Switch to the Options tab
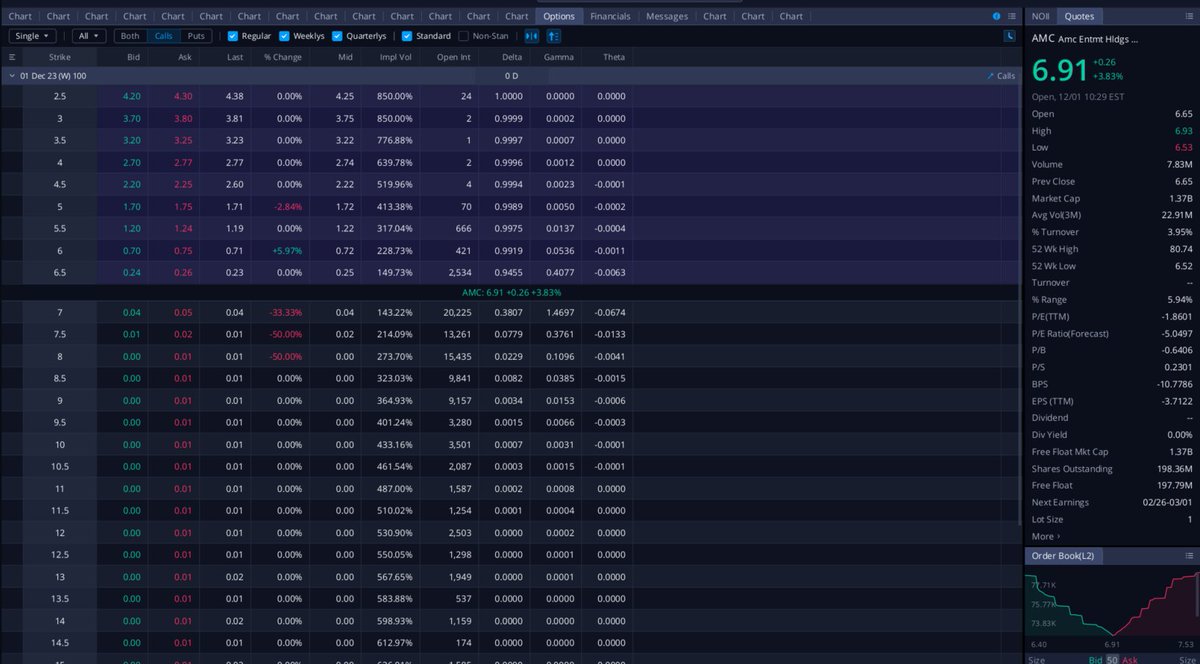 (x=559, y=16)
